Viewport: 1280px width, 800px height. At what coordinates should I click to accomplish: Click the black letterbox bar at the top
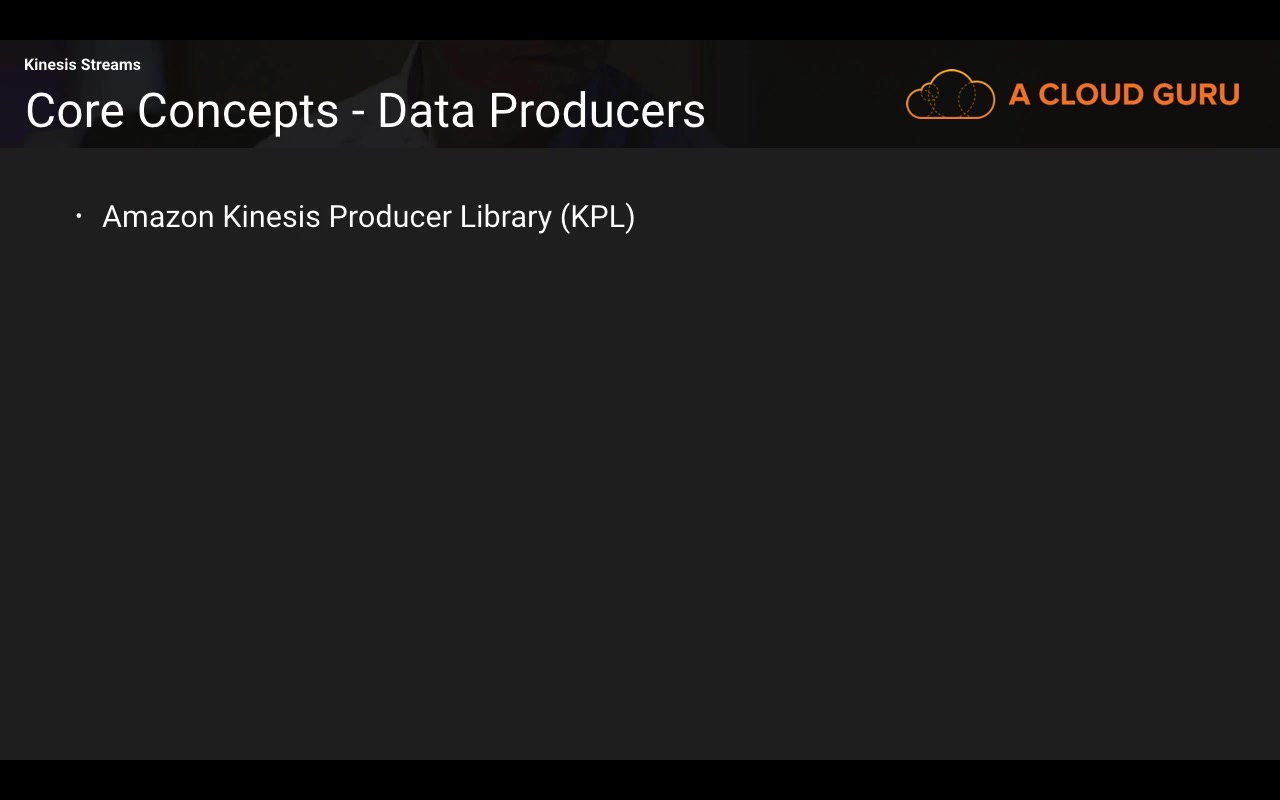(640, 19)
